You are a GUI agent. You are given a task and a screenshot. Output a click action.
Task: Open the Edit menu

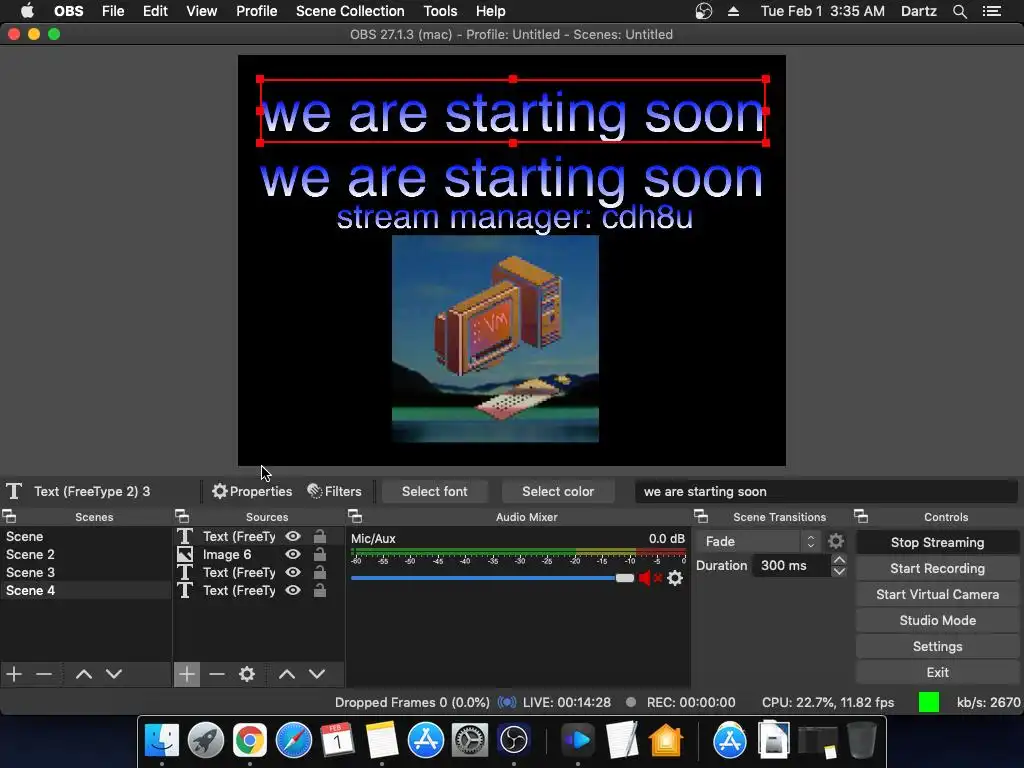click(155, 11)
